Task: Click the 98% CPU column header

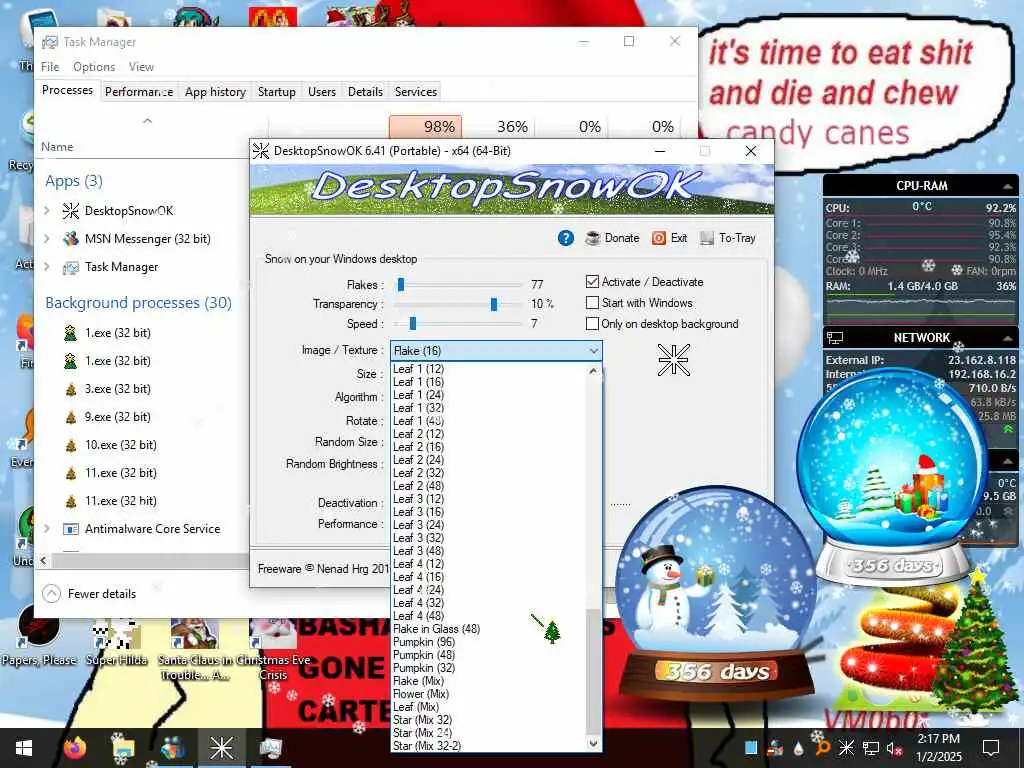Action: [x=426, y=127]
